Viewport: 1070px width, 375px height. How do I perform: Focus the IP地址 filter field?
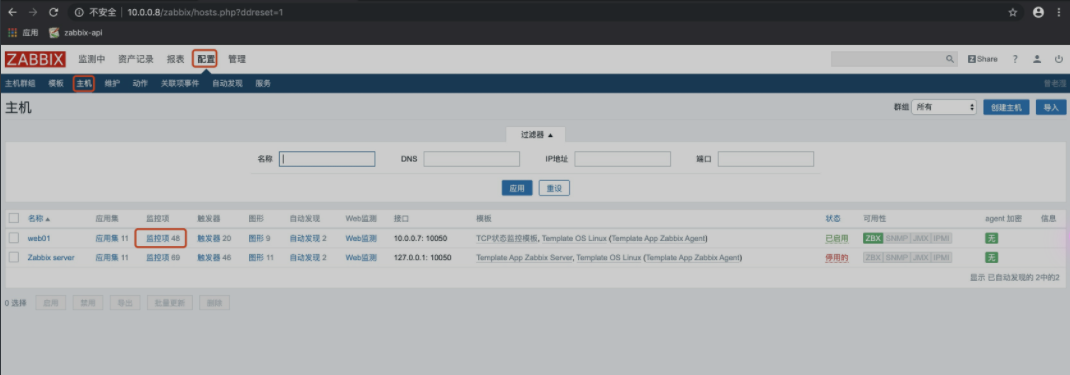(x=622, y=159)
